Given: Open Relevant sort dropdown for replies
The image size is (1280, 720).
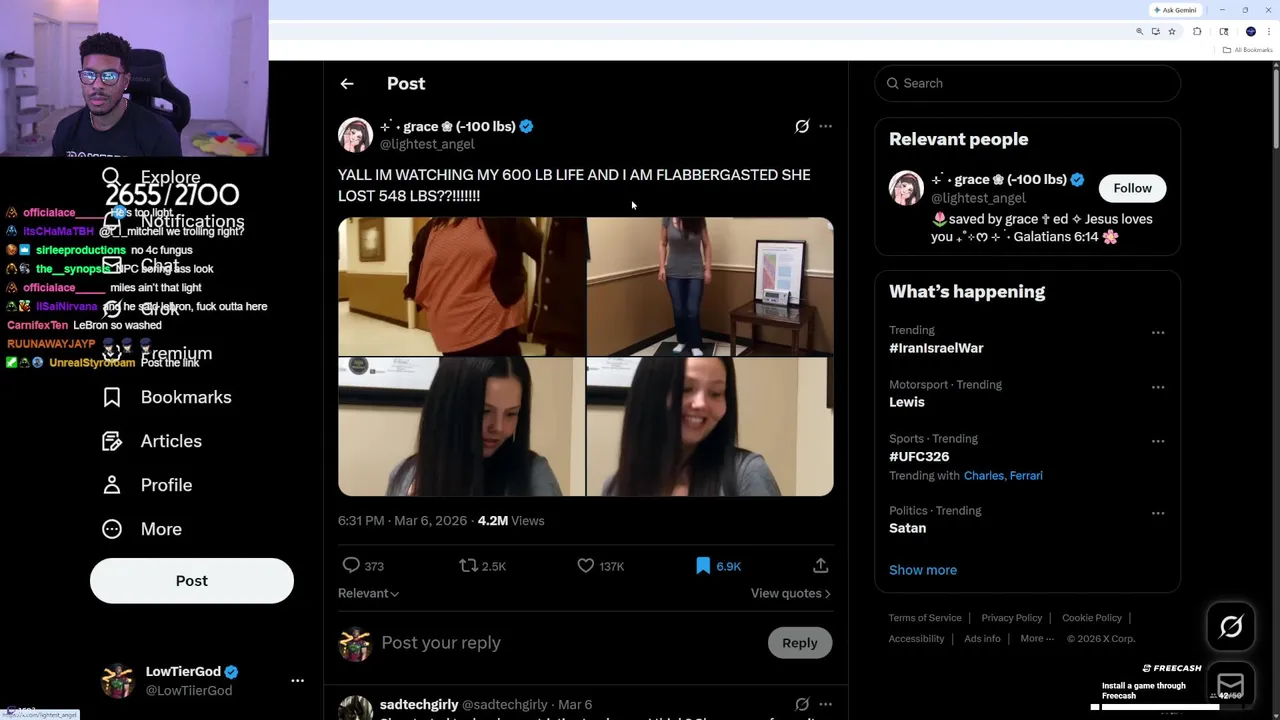Looking at the screenshot, I should 368,593.
